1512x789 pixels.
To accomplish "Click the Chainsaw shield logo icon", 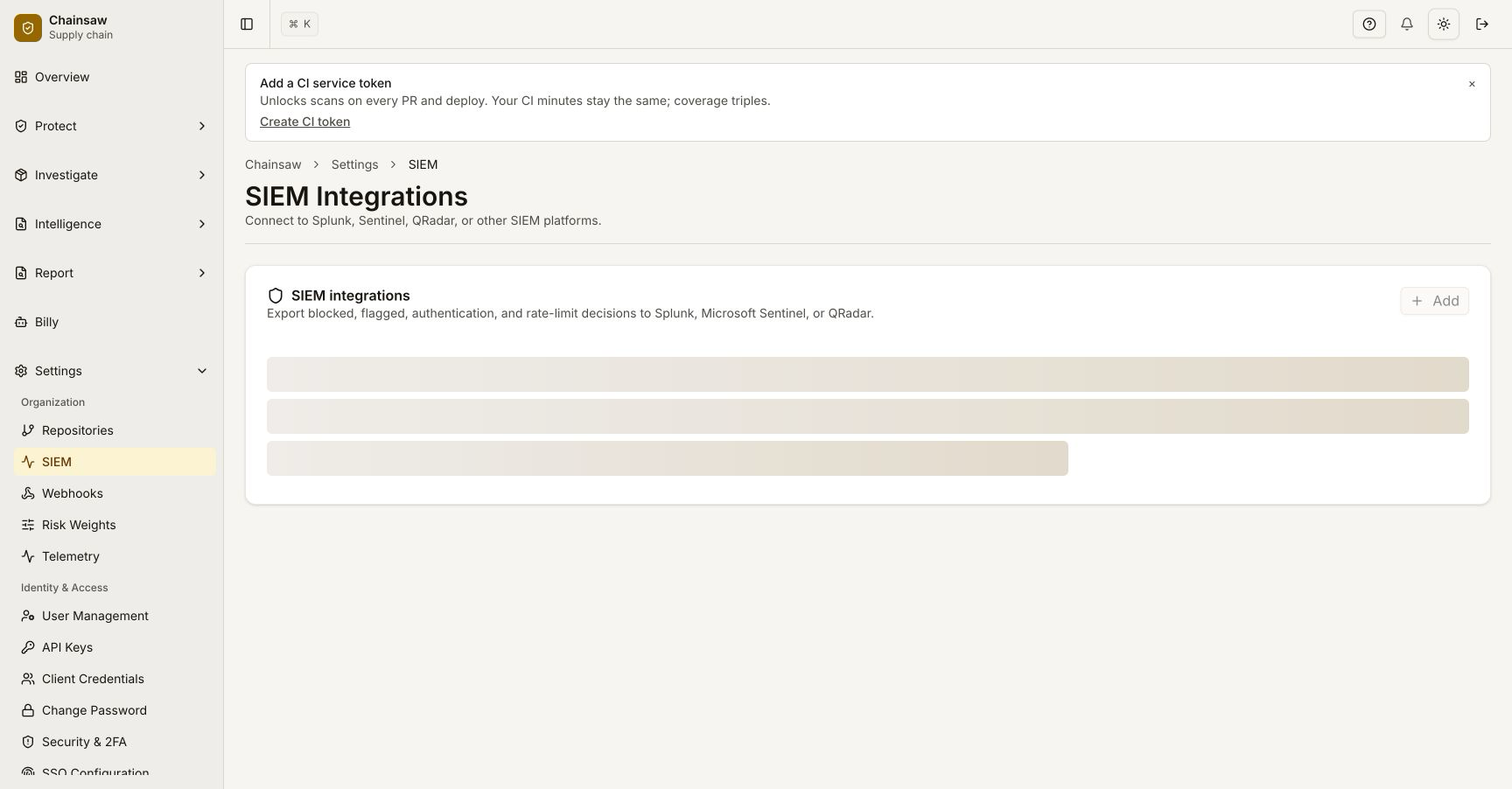I will coord(28,28).
